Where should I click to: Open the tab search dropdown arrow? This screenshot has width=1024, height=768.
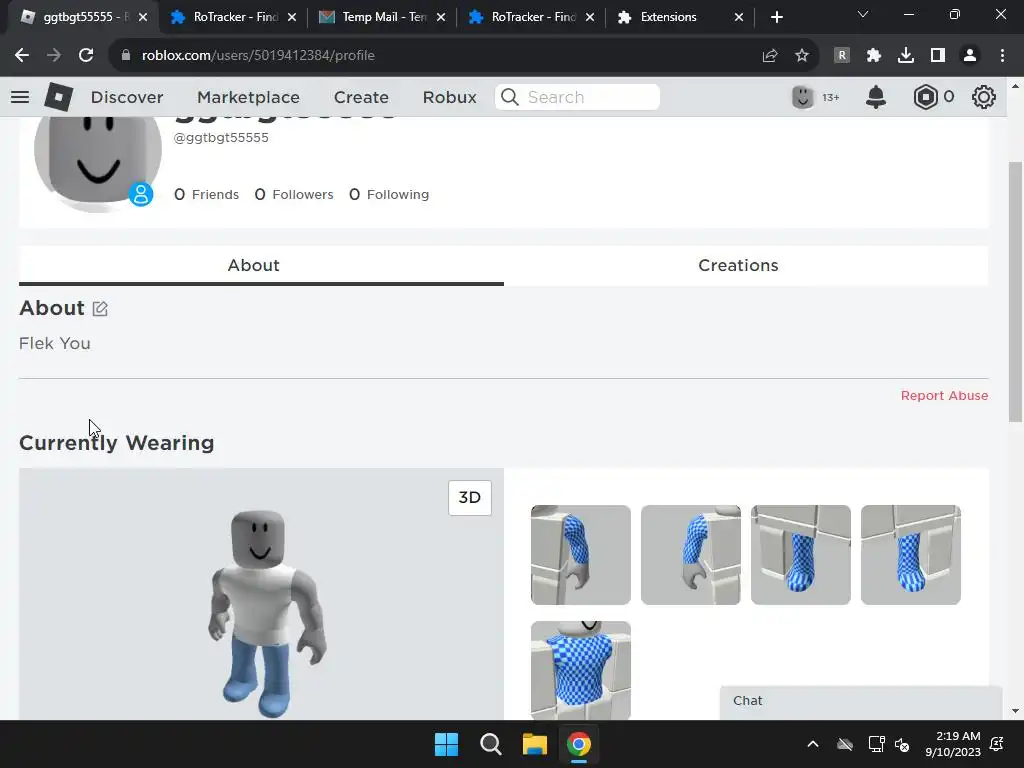(863, 14)
